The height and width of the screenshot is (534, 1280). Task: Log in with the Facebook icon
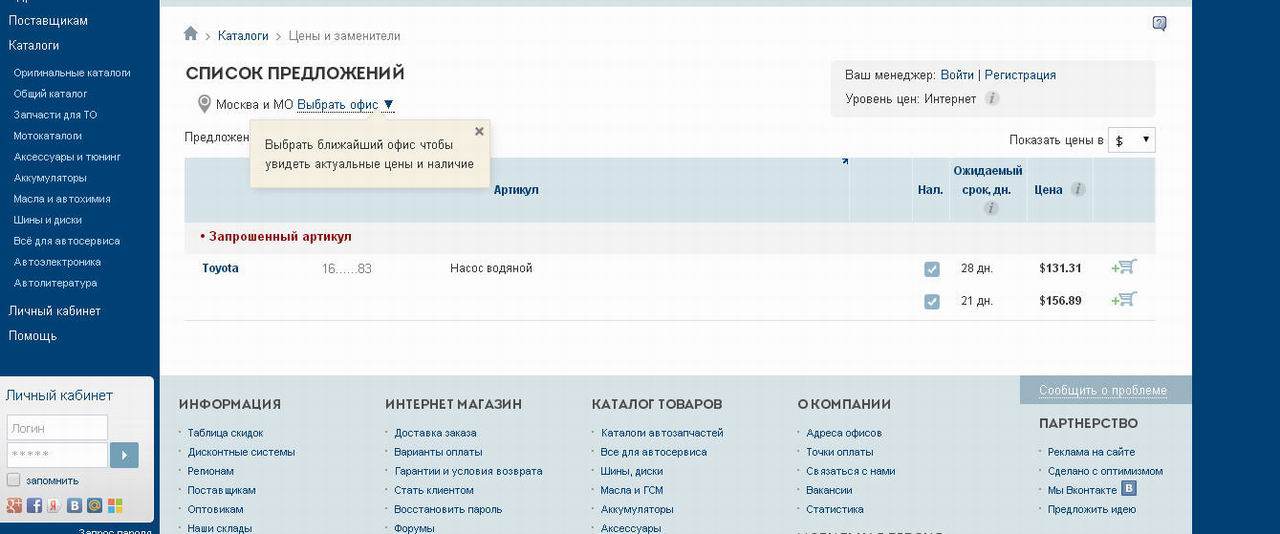[34, 506]
